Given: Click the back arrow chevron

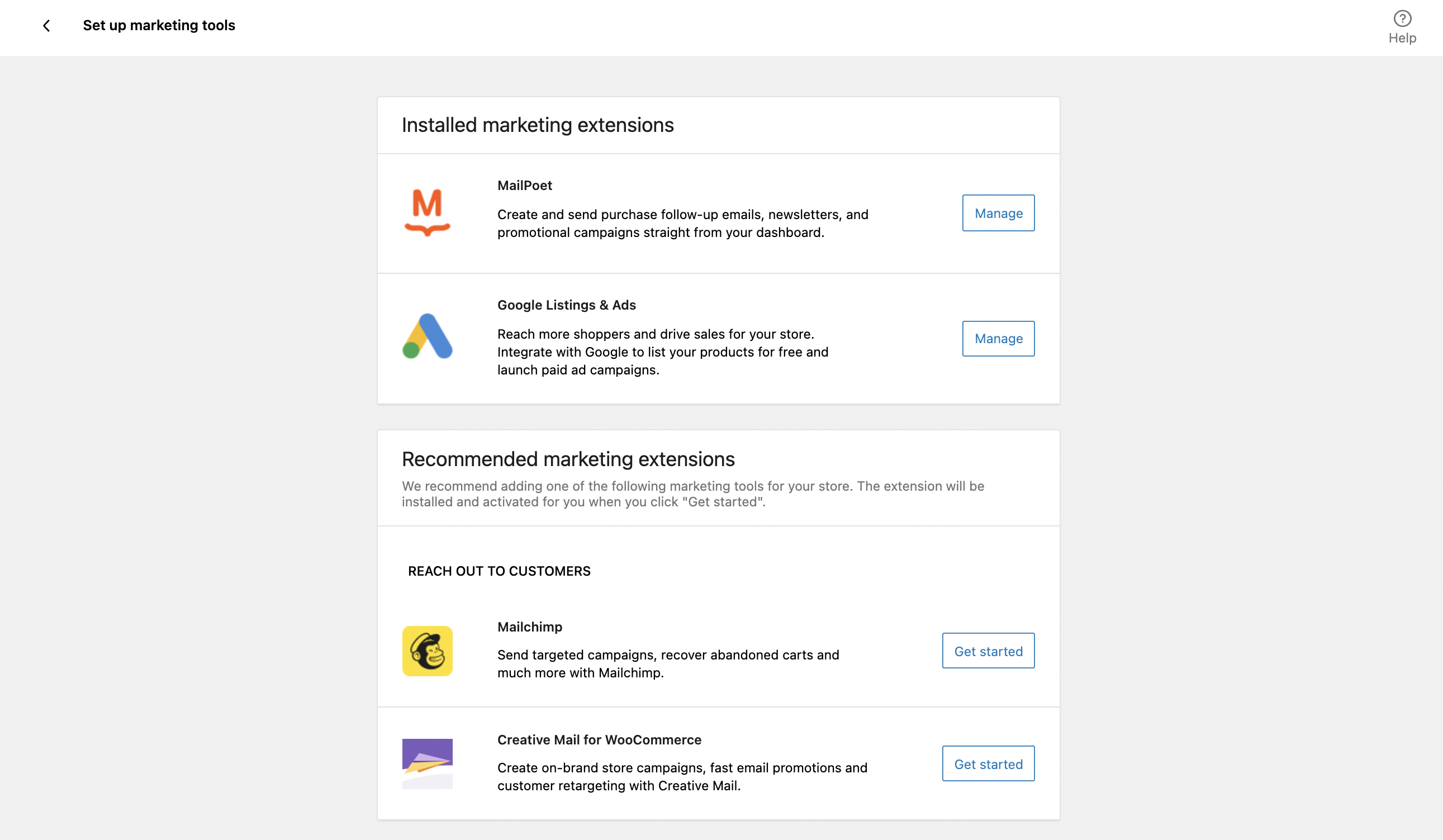Looking at the screenshot, I should coord(46,26).
